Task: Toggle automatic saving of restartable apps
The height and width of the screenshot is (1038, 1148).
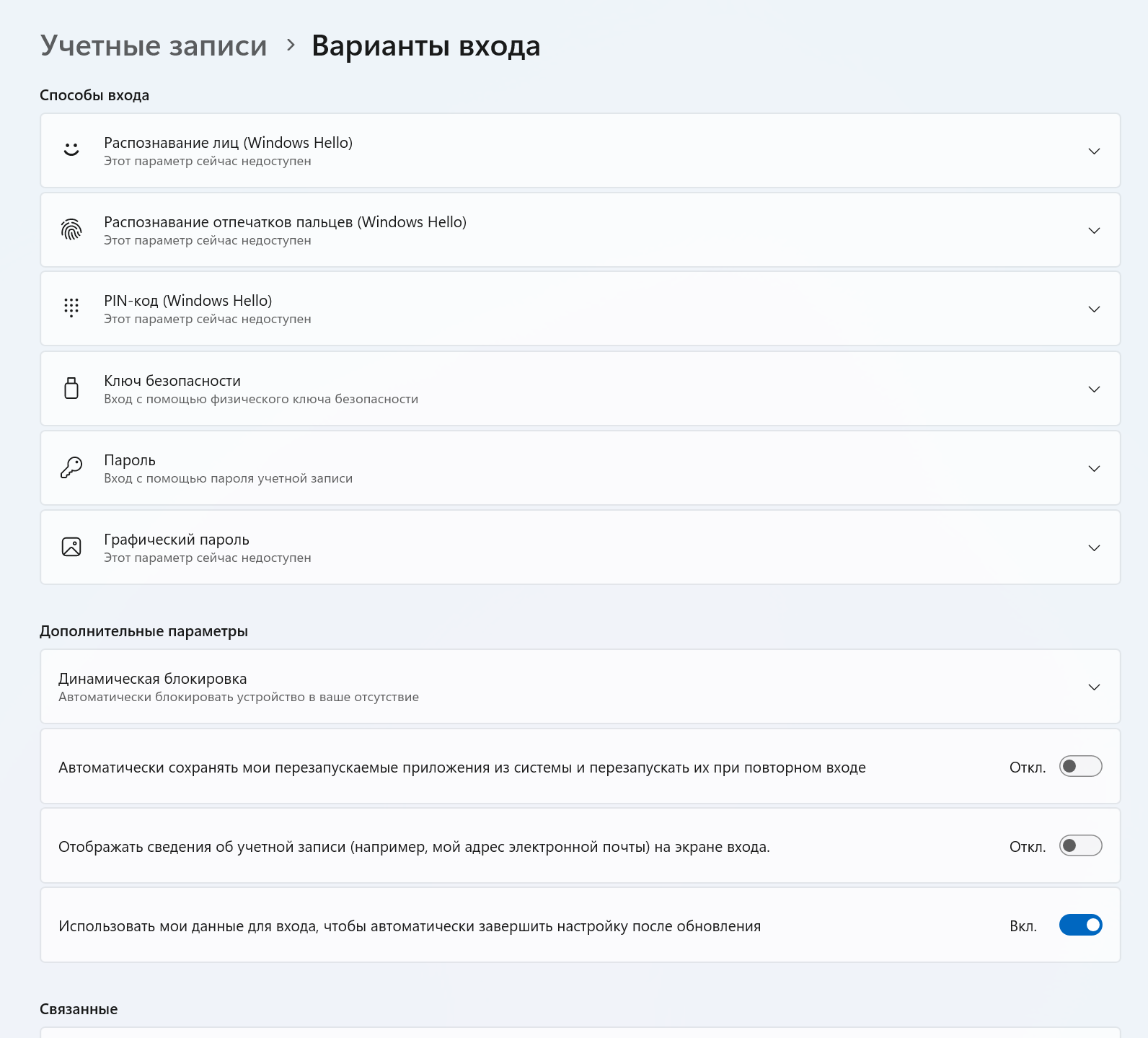Action: 1079,766
